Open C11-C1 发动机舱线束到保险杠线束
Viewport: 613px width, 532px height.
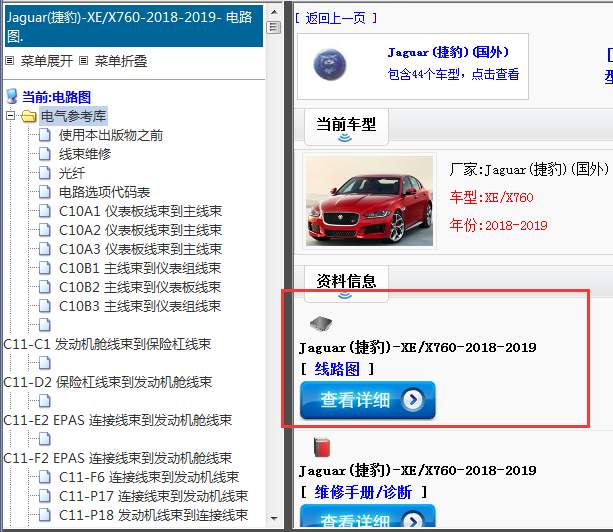pyautogui.click(x=107, y=344)
